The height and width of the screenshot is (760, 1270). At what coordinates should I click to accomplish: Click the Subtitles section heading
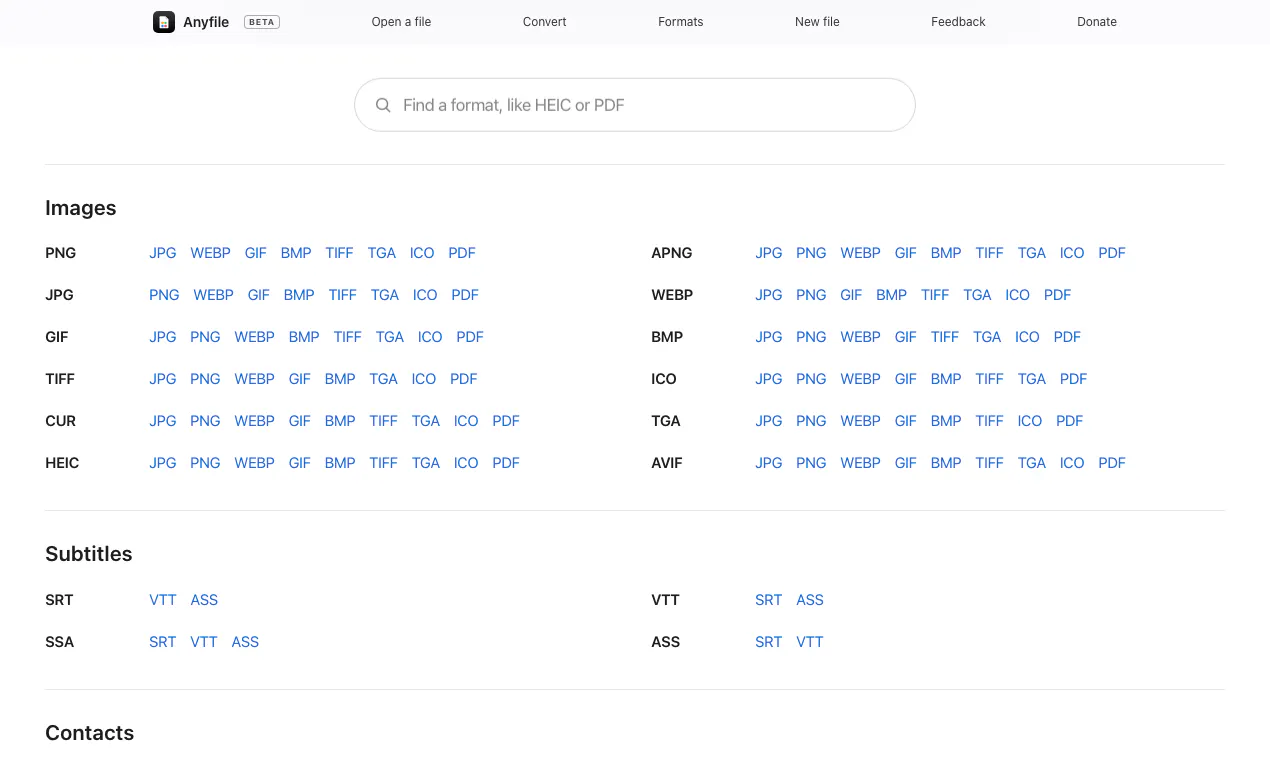pyautogui.click(x=89, y=554)
